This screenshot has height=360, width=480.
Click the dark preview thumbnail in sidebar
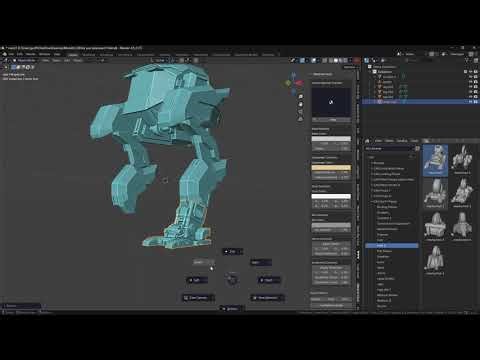point(331,102)
